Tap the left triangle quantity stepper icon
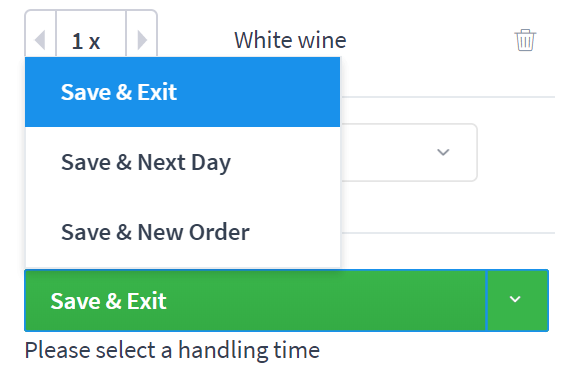The image size is (571, 390). (40, 40)
